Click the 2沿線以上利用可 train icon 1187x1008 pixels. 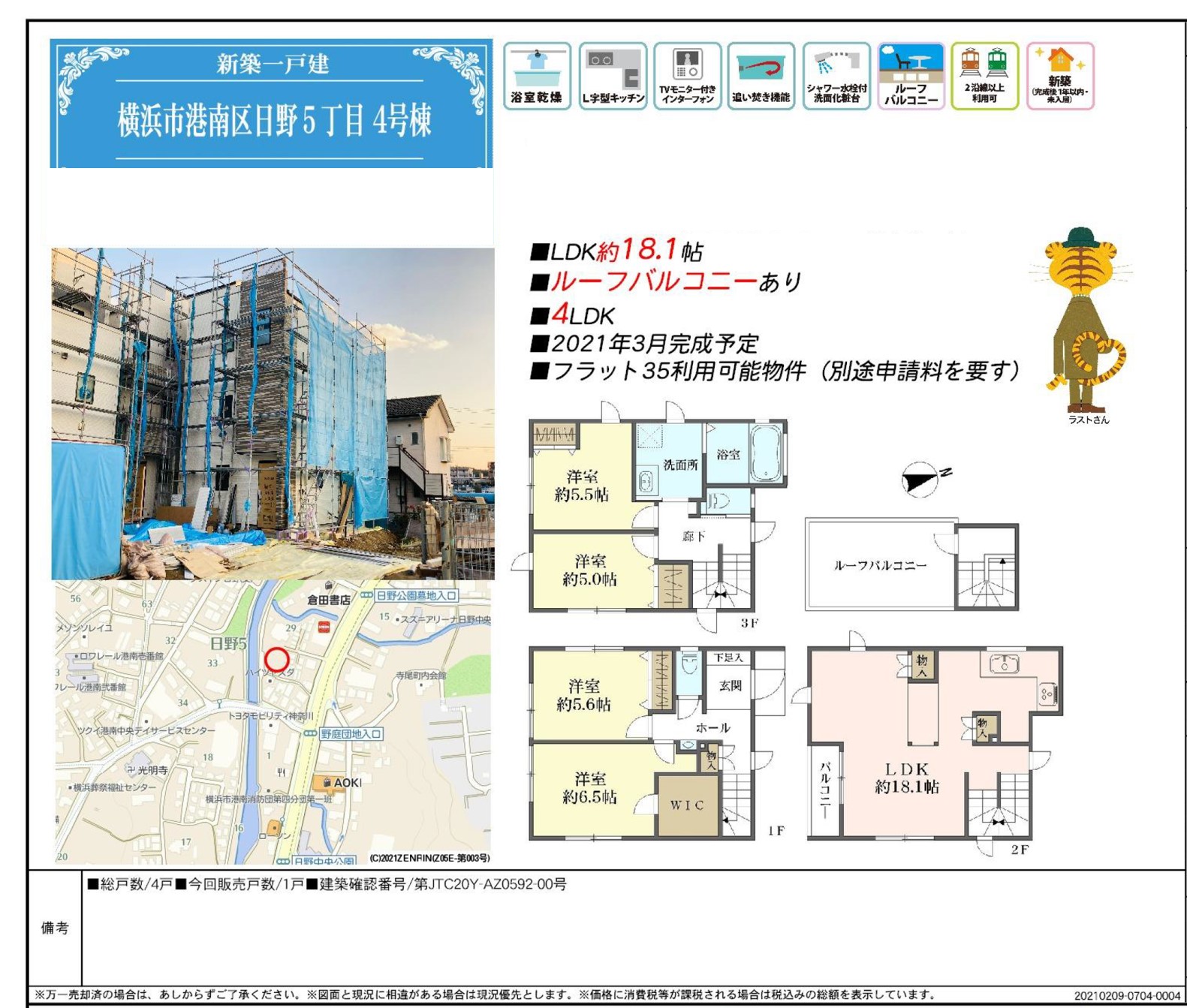[984, 76]
